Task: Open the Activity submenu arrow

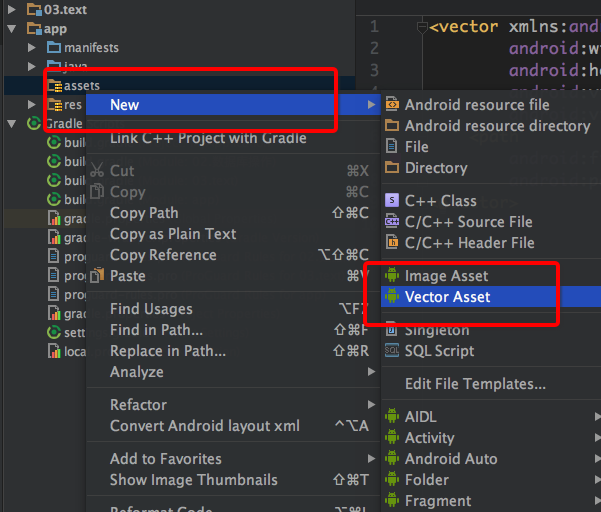Action: tap(597, 437)
